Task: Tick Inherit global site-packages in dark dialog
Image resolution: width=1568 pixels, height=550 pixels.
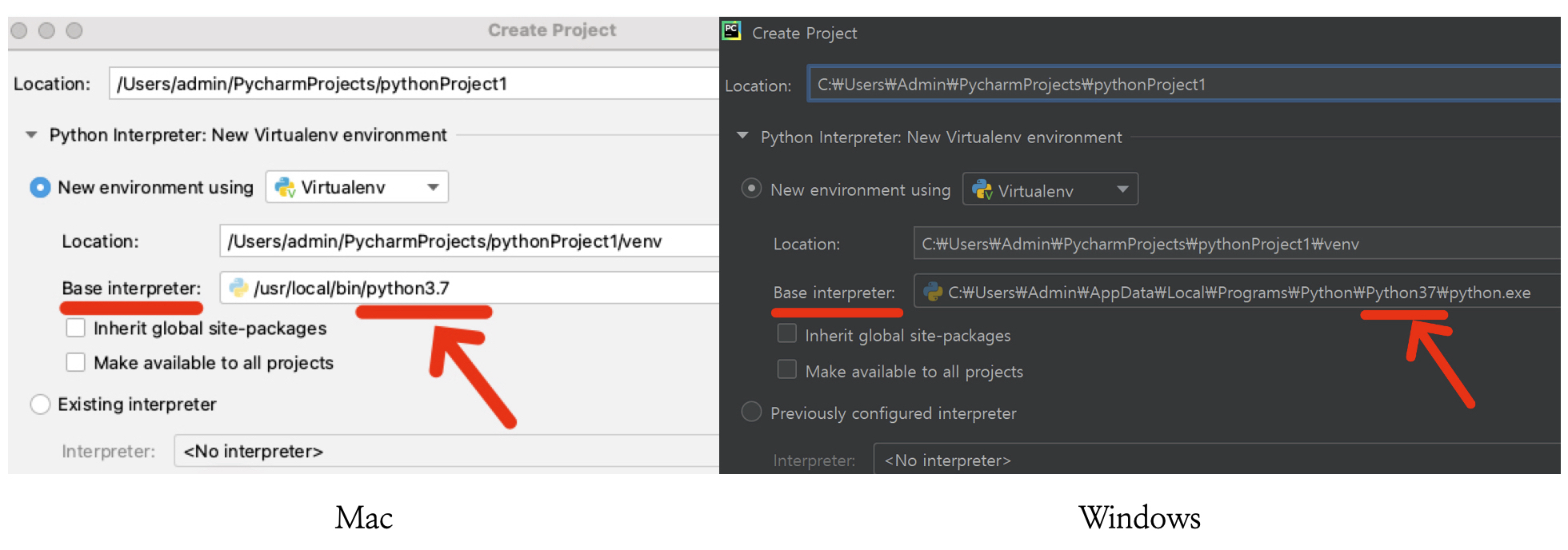Action: coord(787,333)
